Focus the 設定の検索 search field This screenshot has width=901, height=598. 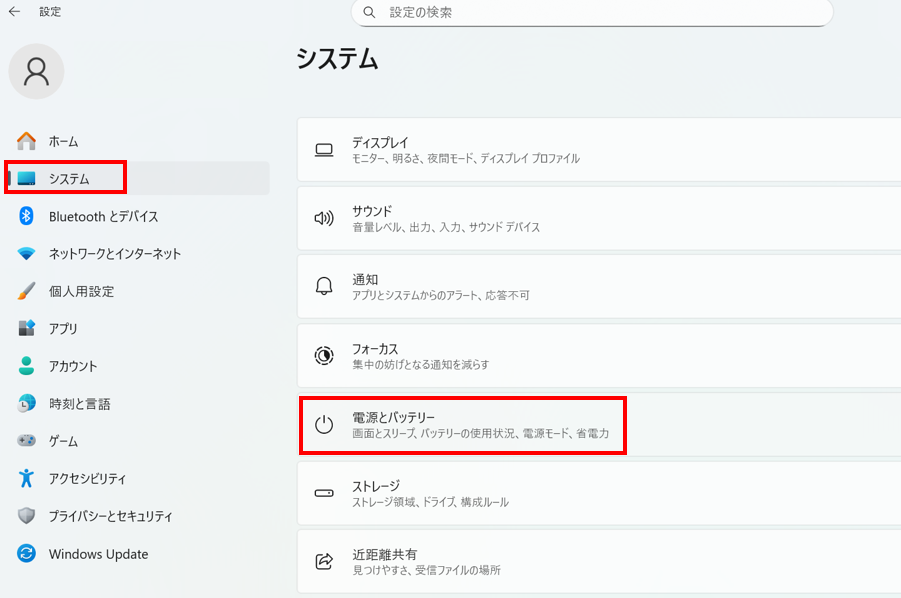600,13
